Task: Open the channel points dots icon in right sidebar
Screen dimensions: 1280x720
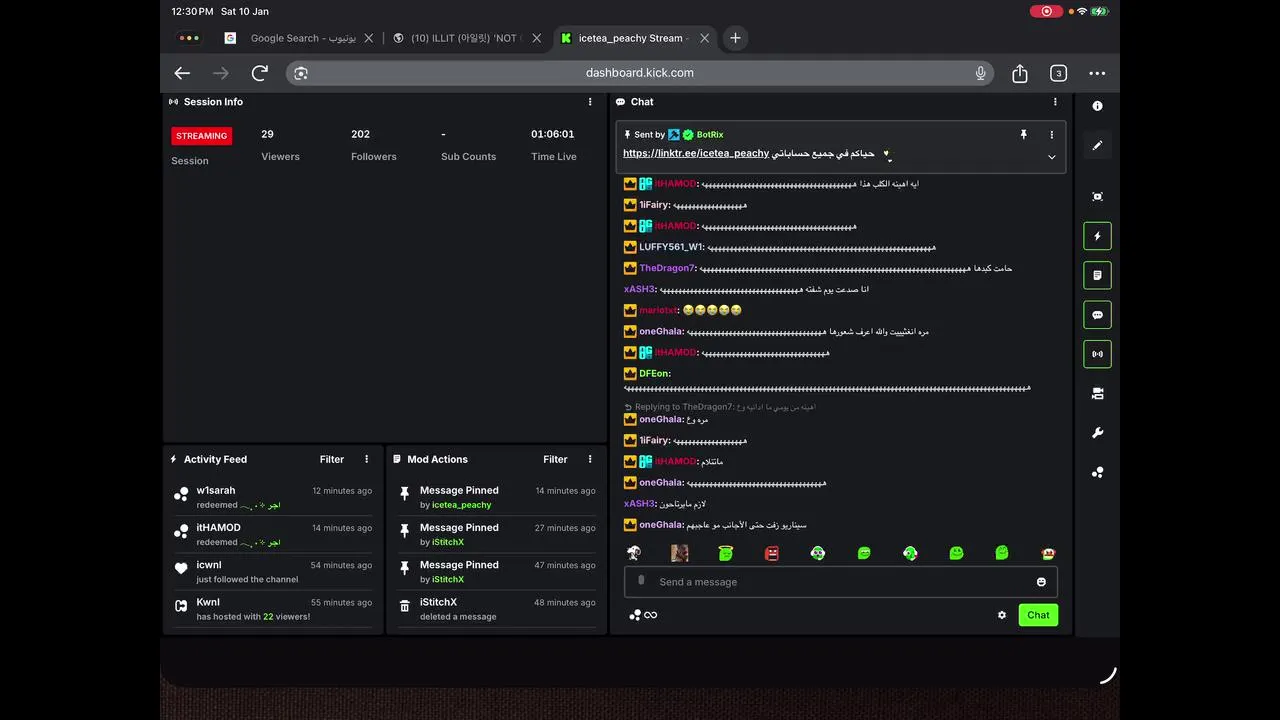Action: [x=1097, y=472]
